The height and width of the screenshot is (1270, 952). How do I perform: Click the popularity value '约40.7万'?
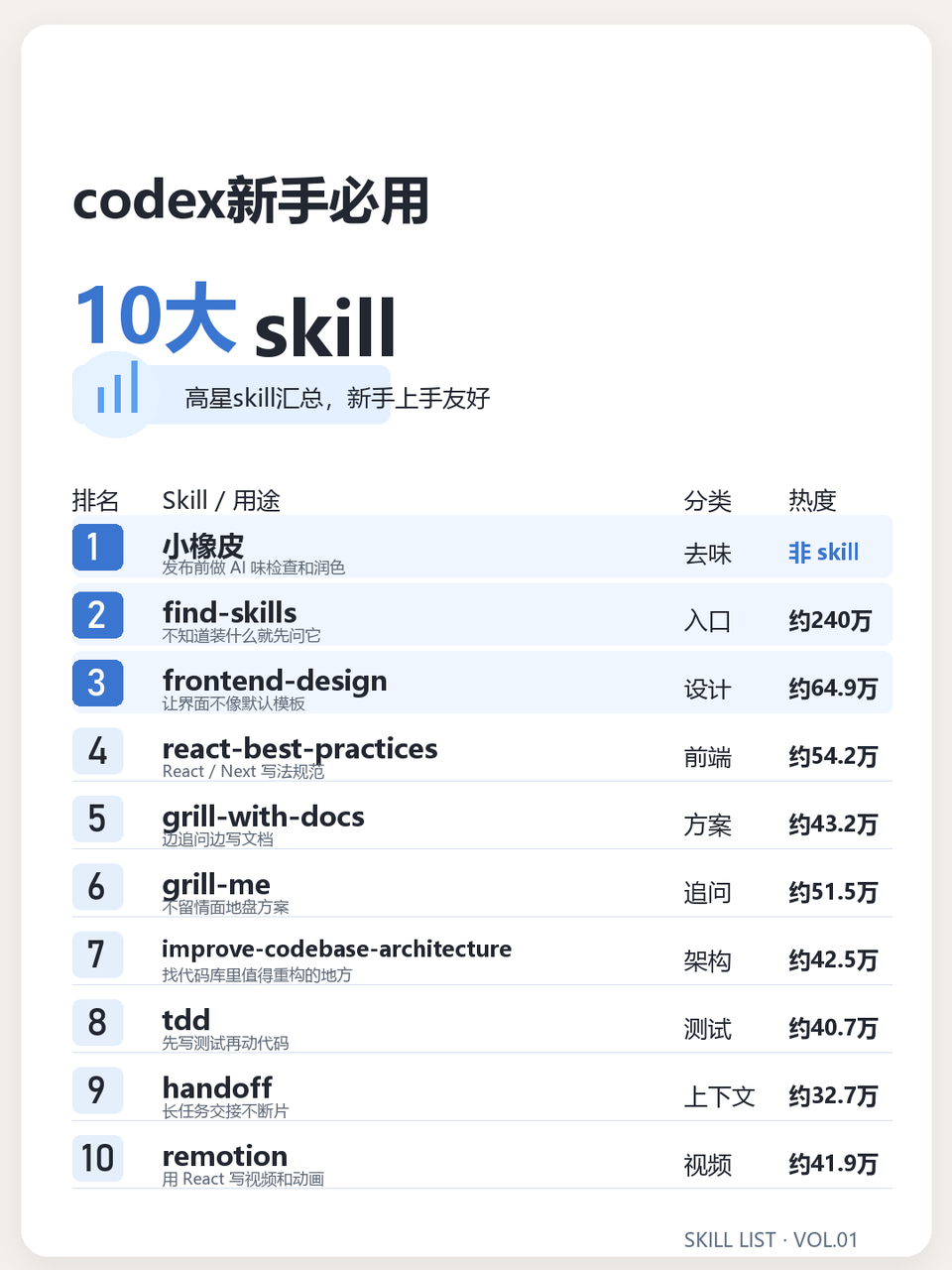coord(833,1028)
